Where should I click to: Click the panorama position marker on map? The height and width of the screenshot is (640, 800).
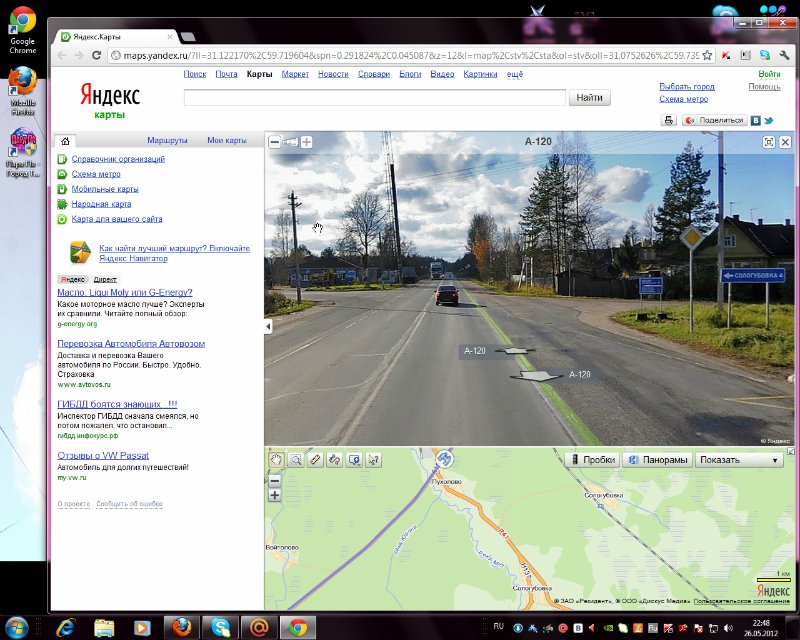pos(444,458)
